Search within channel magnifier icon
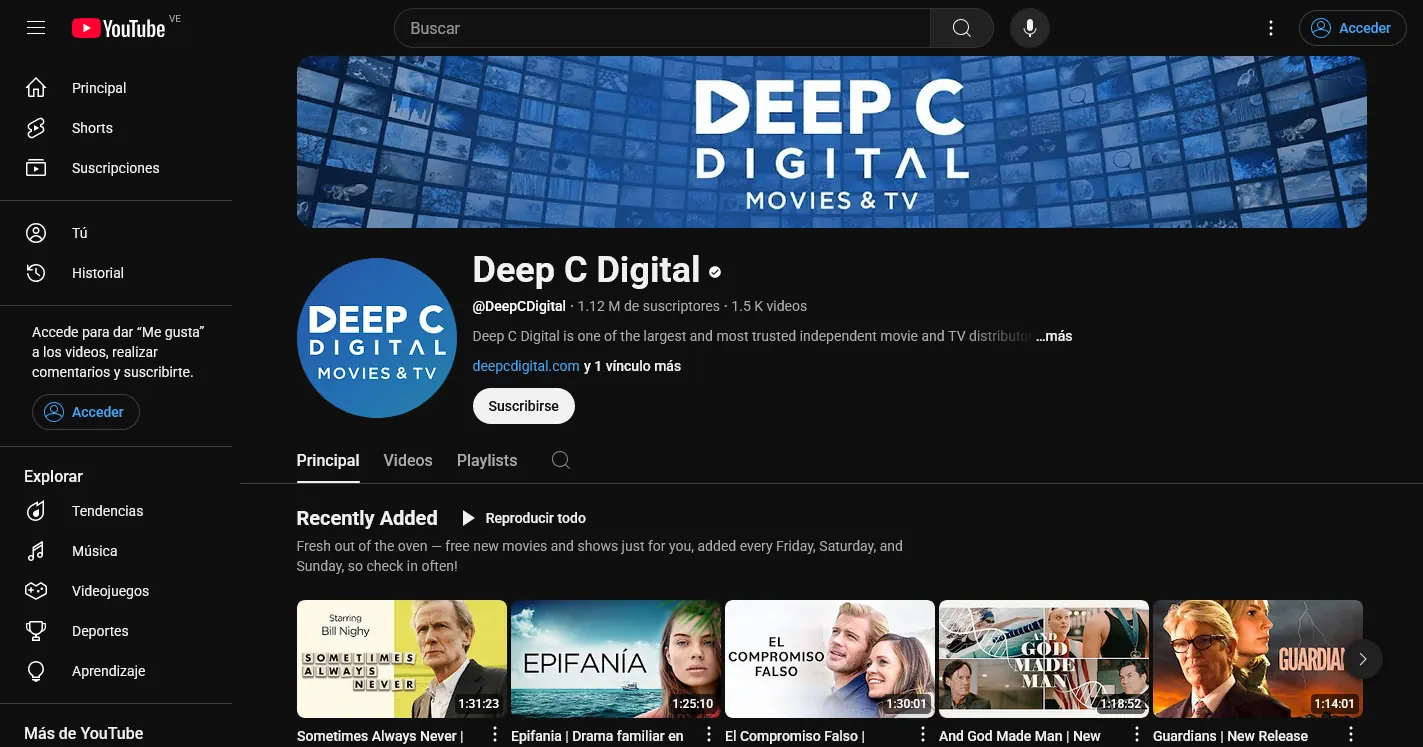 point(561,460)
